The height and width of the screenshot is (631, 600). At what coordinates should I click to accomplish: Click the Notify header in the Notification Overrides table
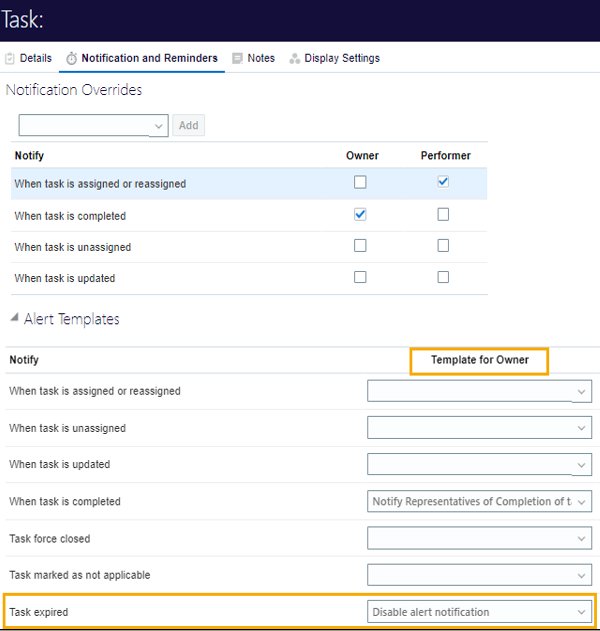(x=29, y=156)
